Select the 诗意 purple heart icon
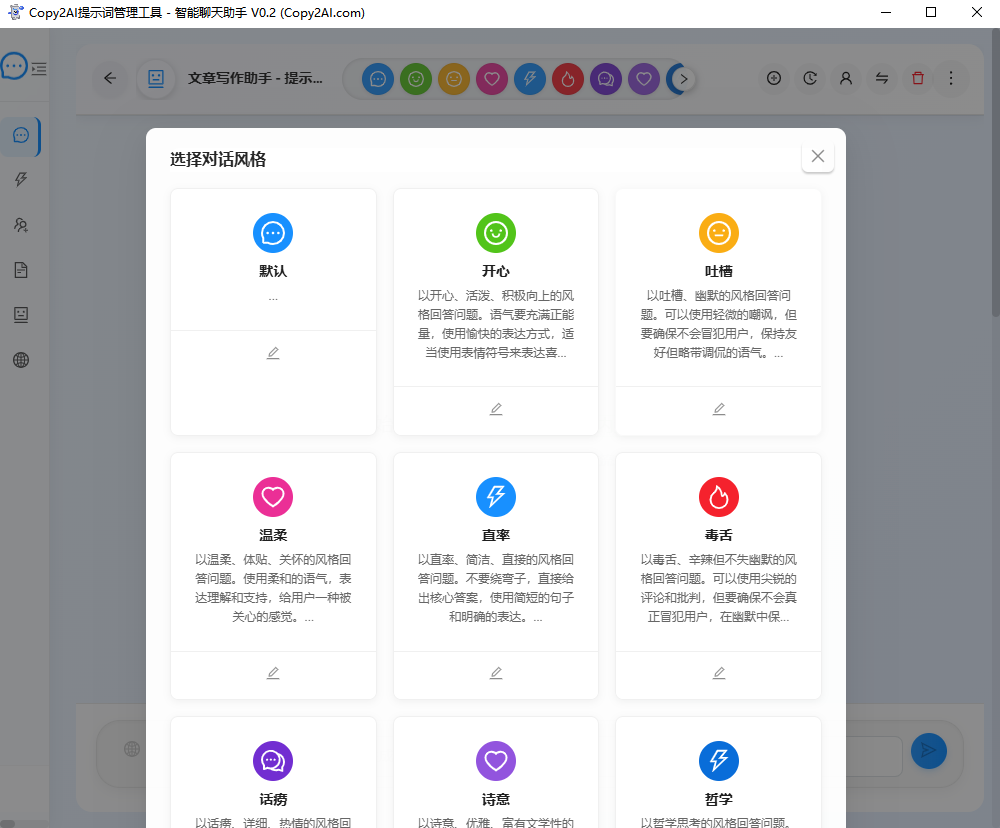The height and width of the screenshot is (828, 1000). pos(496,761)
